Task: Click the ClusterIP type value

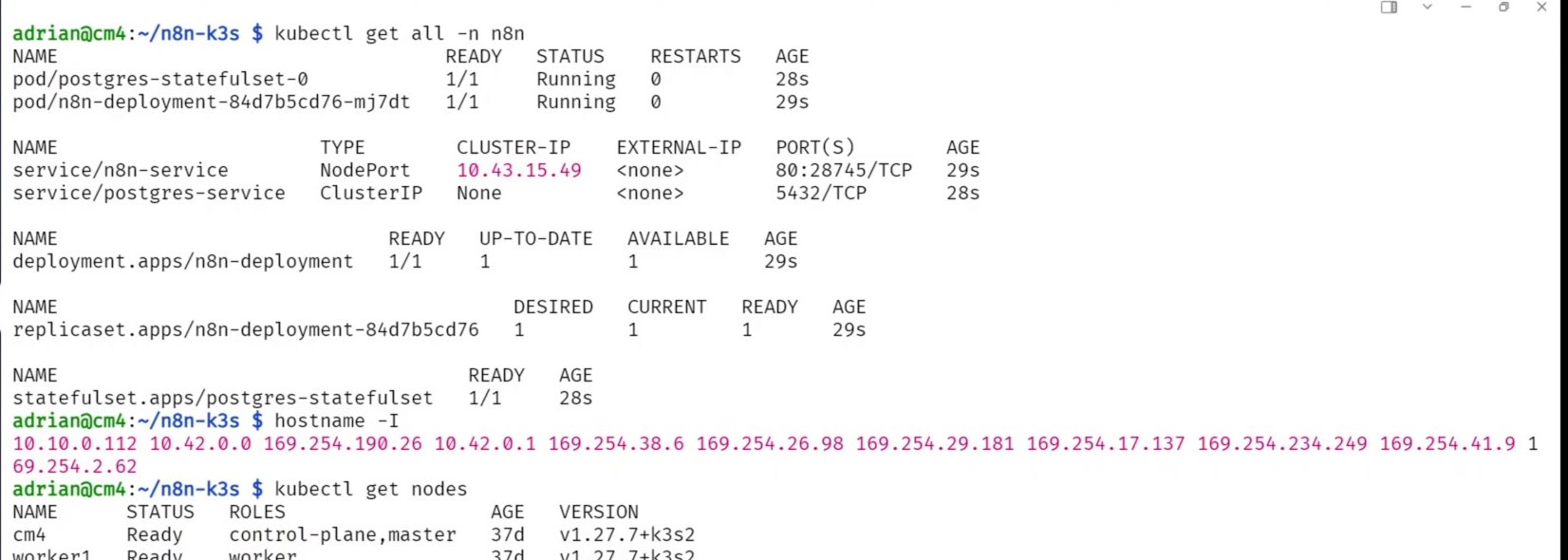Action: pyautogui.click(x=371, y=194)
